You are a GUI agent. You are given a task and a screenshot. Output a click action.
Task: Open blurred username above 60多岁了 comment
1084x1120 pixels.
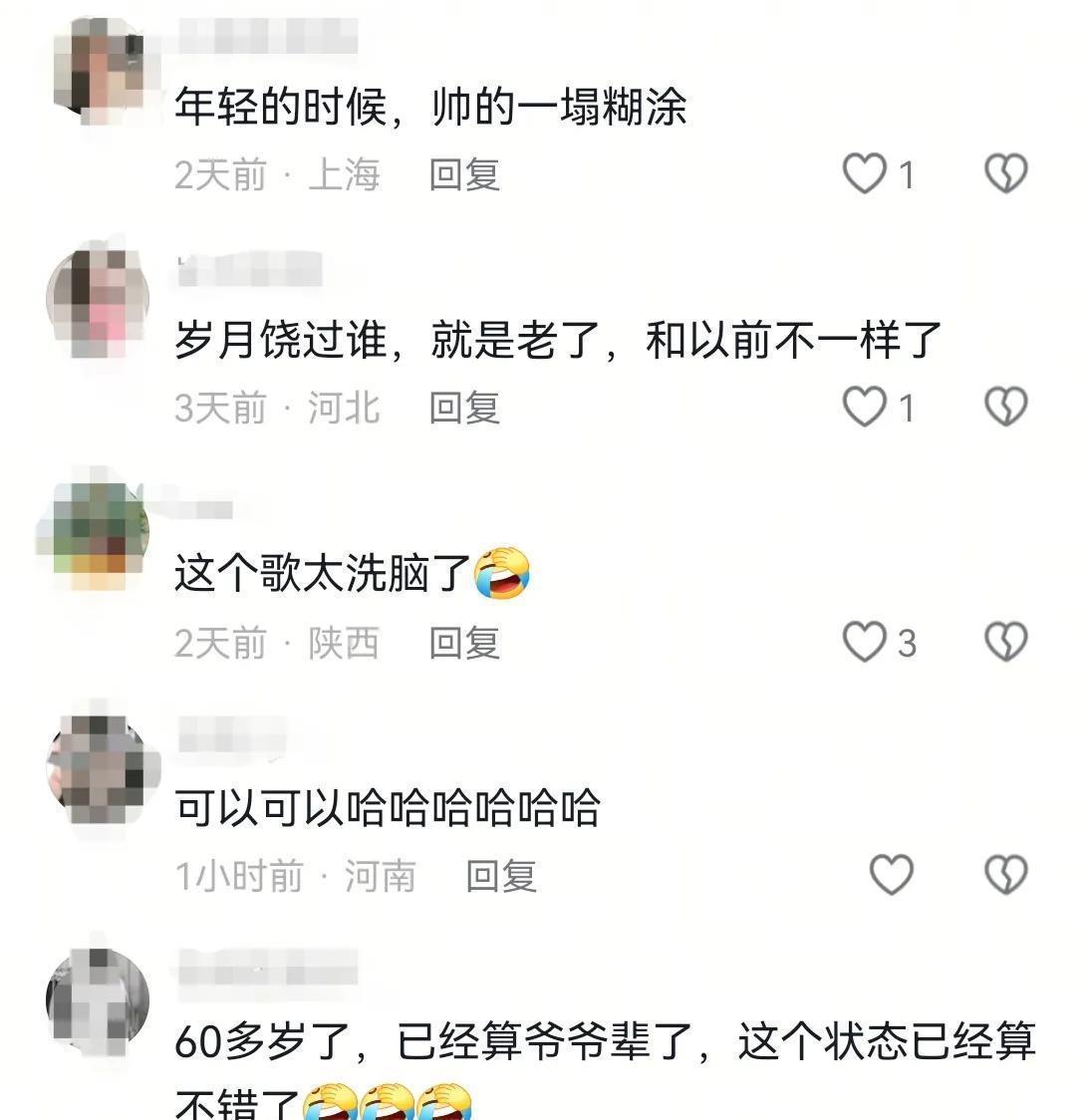coord(267,968)
